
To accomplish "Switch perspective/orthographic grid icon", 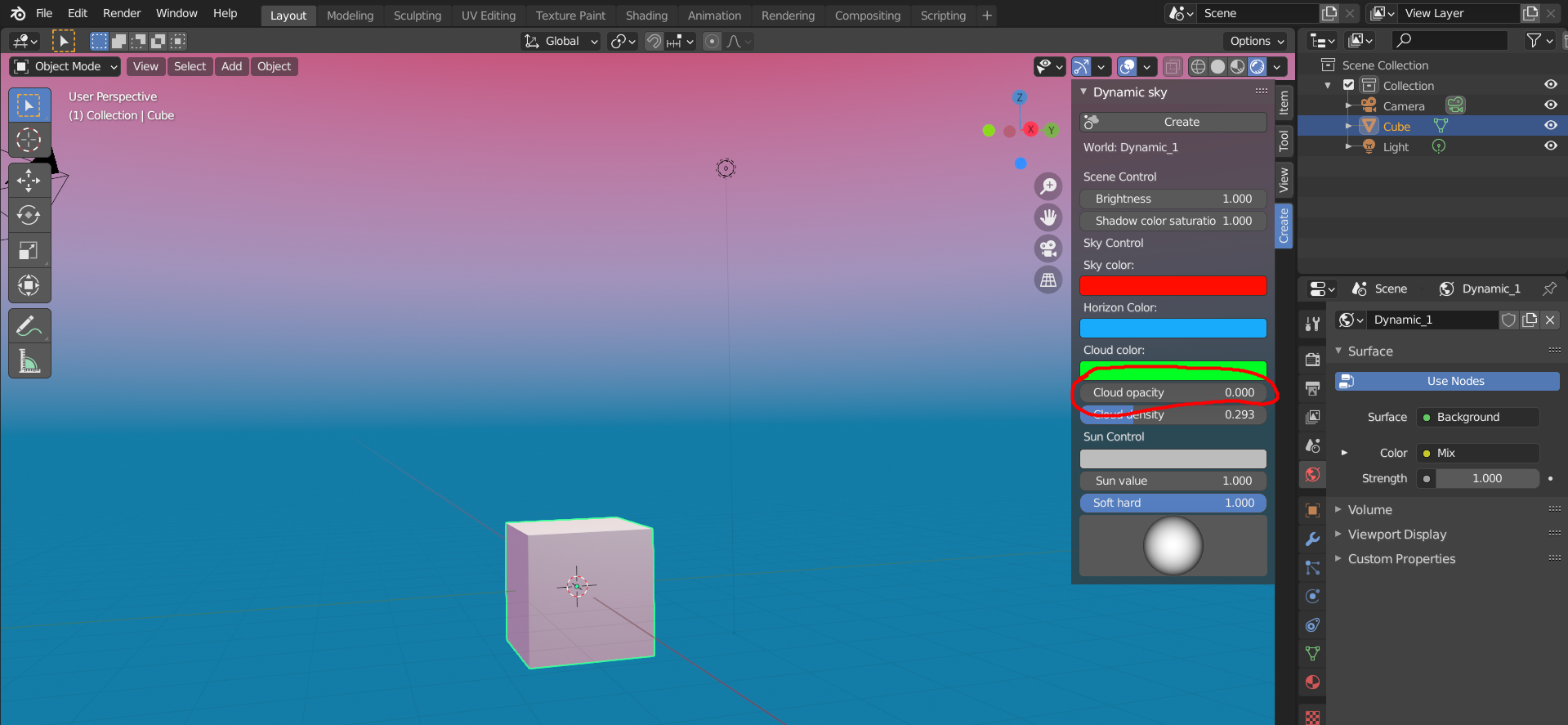I will pos(1048,280).
